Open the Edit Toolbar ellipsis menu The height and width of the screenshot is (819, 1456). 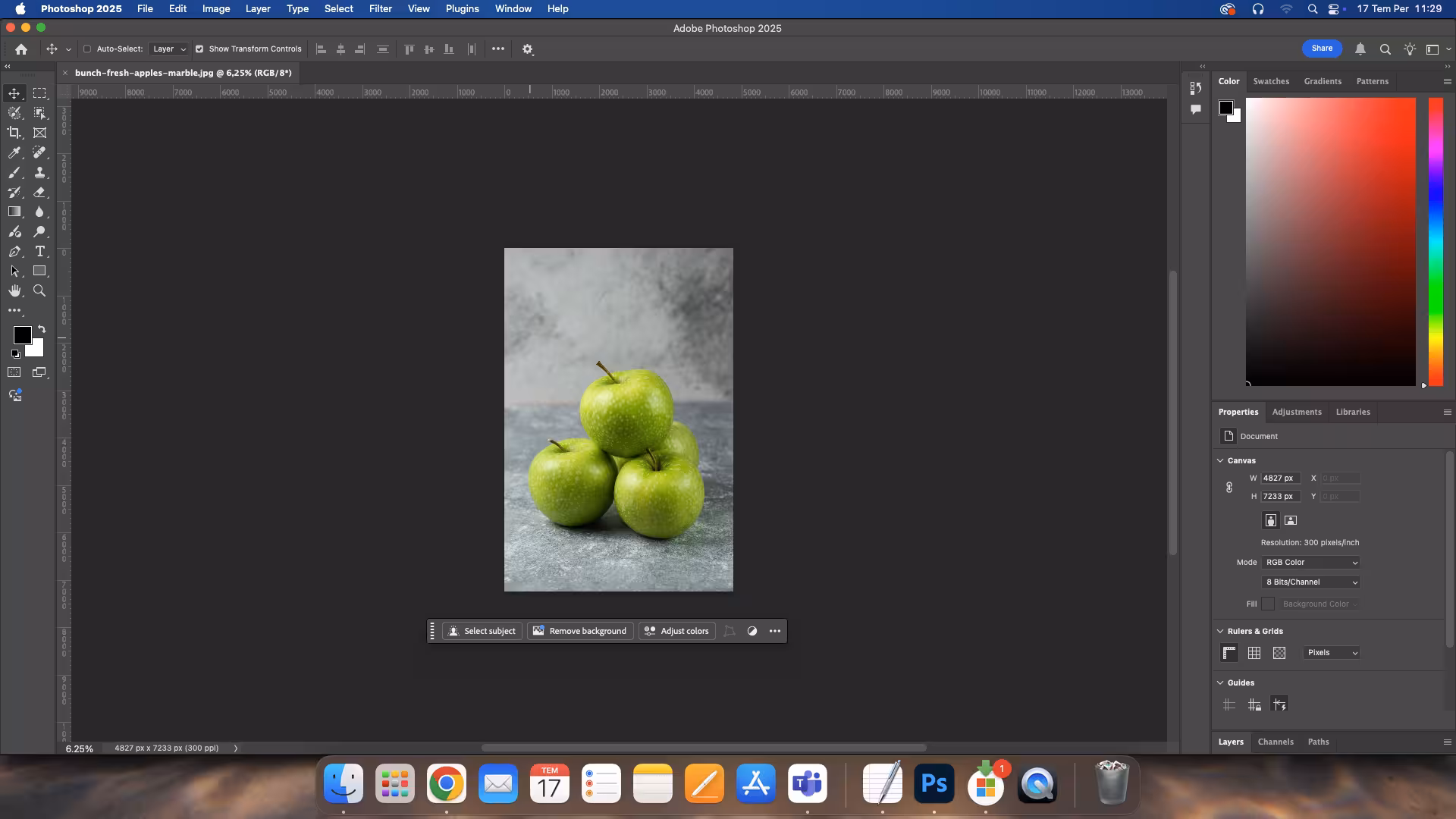tap(14, 310)
